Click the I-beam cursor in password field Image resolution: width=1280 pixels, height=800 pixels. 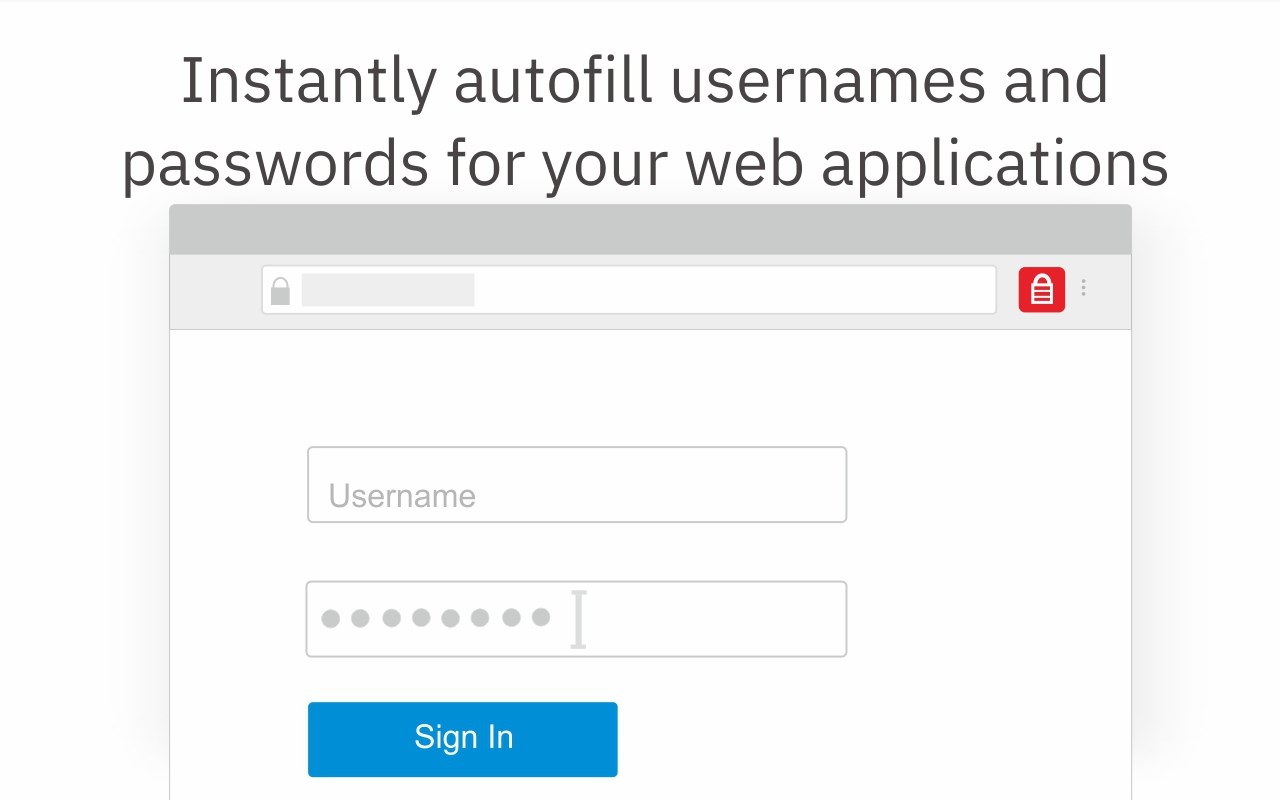[578, 619]
